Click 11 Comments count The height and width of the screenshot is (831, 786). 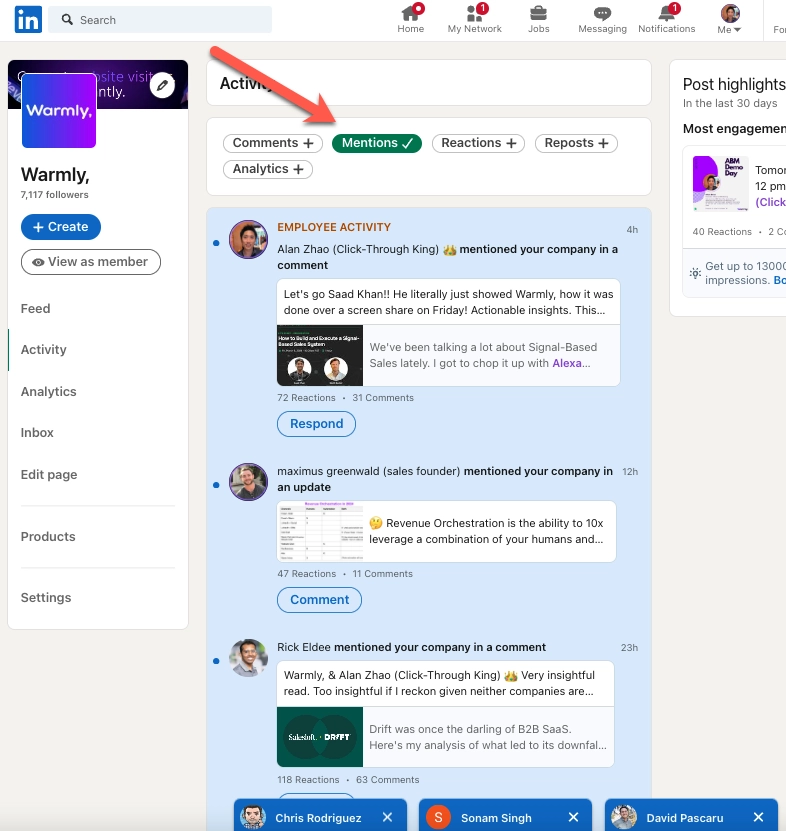(x=382, y=573)
